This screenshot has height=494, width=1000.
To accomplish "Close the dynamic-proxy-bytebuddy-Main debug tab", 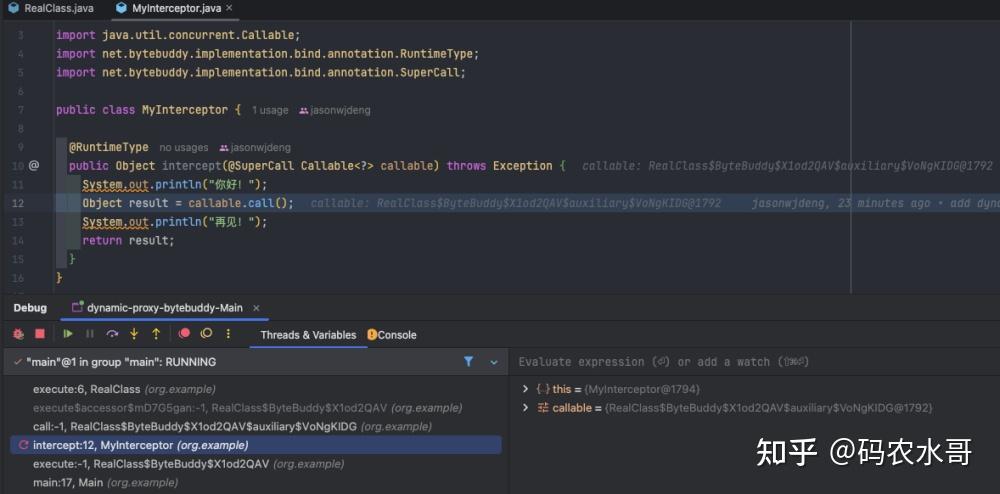I will [252, 308].
